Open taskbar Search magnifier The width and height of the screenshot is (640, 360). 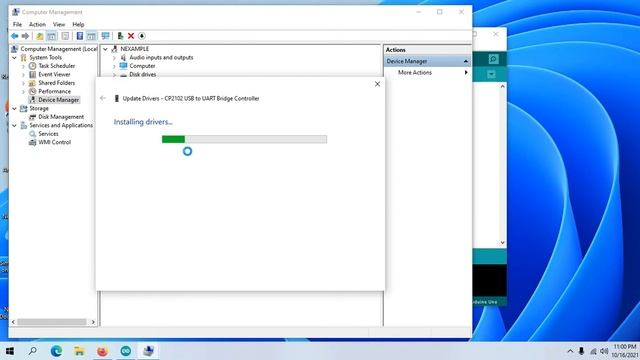[33, 351]
